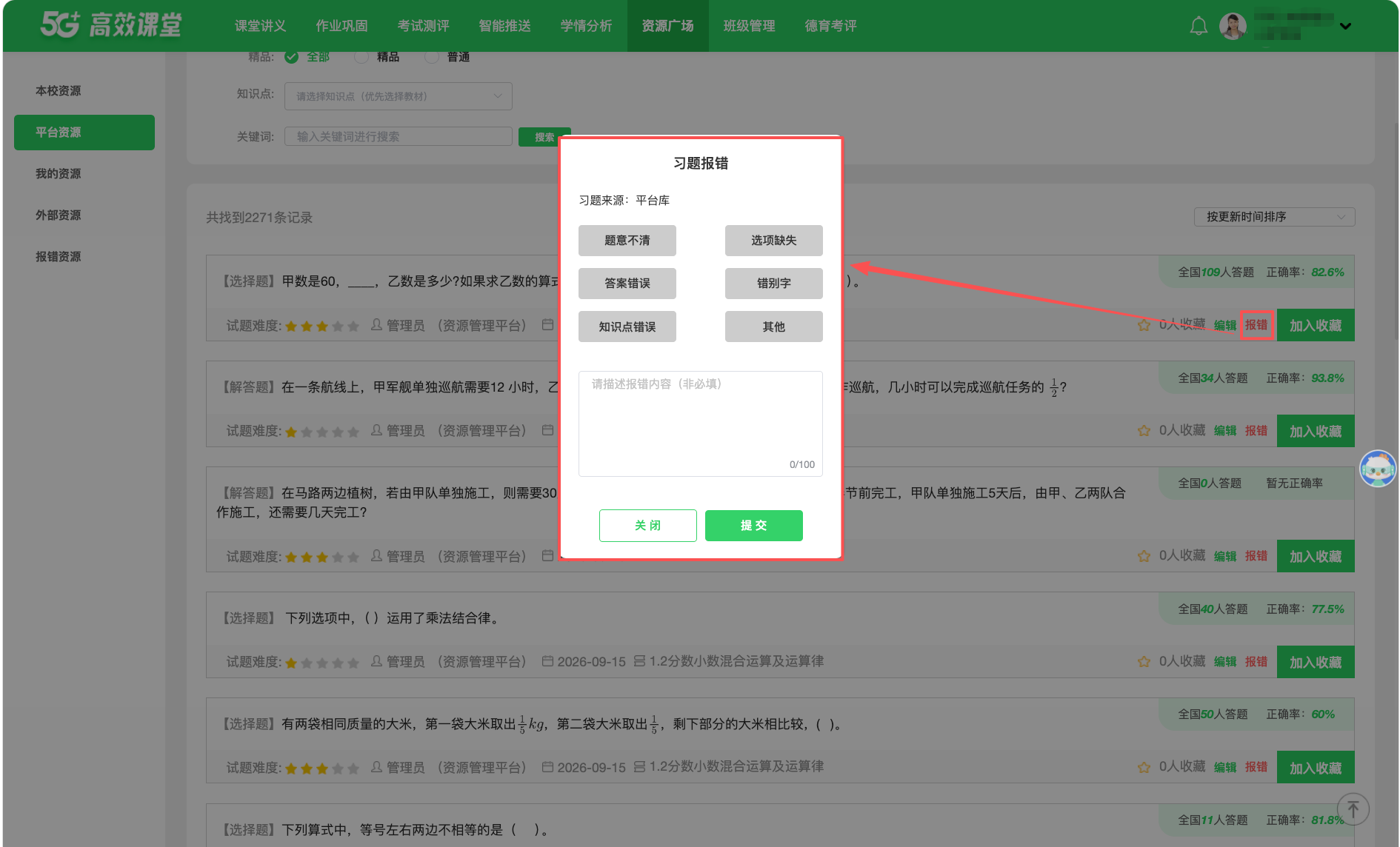The height and width of the screenshot is (847, 1400).
Task: Click favorite star on 两袋大米 question row
Action: [1144, 768]
